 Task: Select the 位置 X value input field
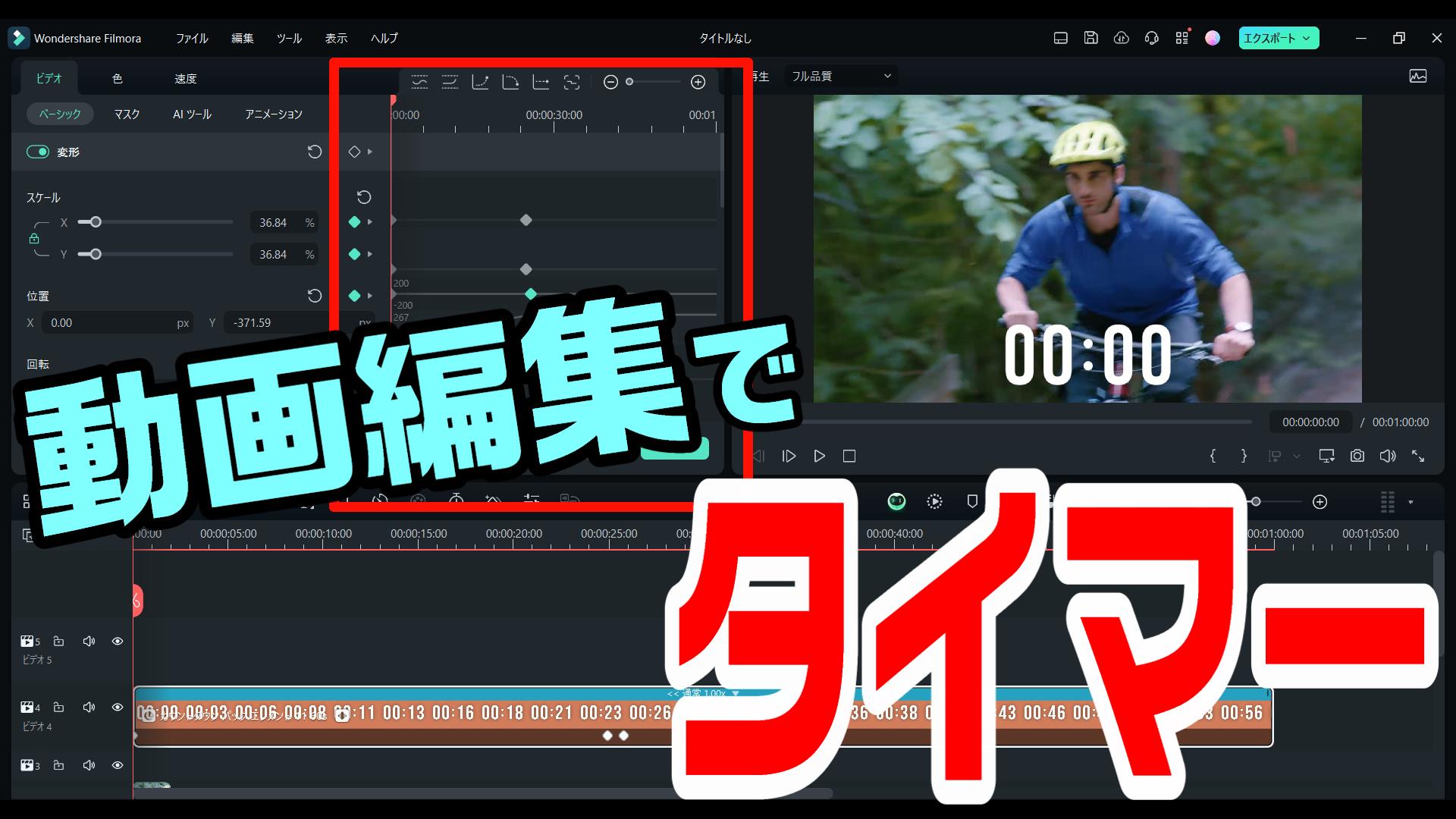pos(118,322)
